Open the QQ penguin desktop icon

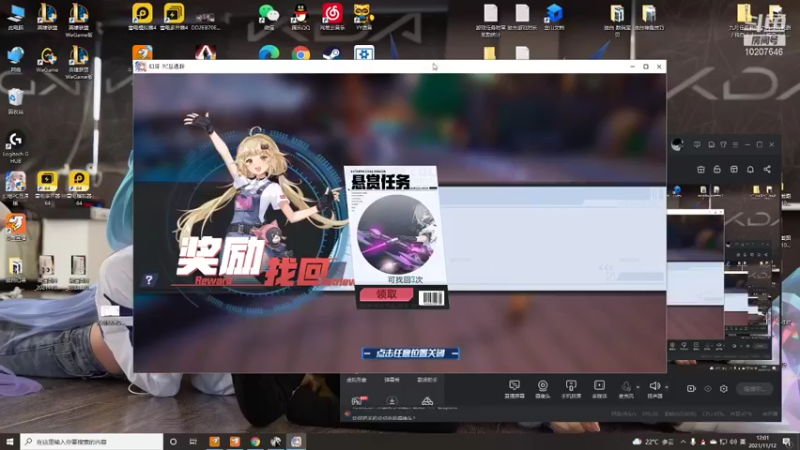point(301,16)
